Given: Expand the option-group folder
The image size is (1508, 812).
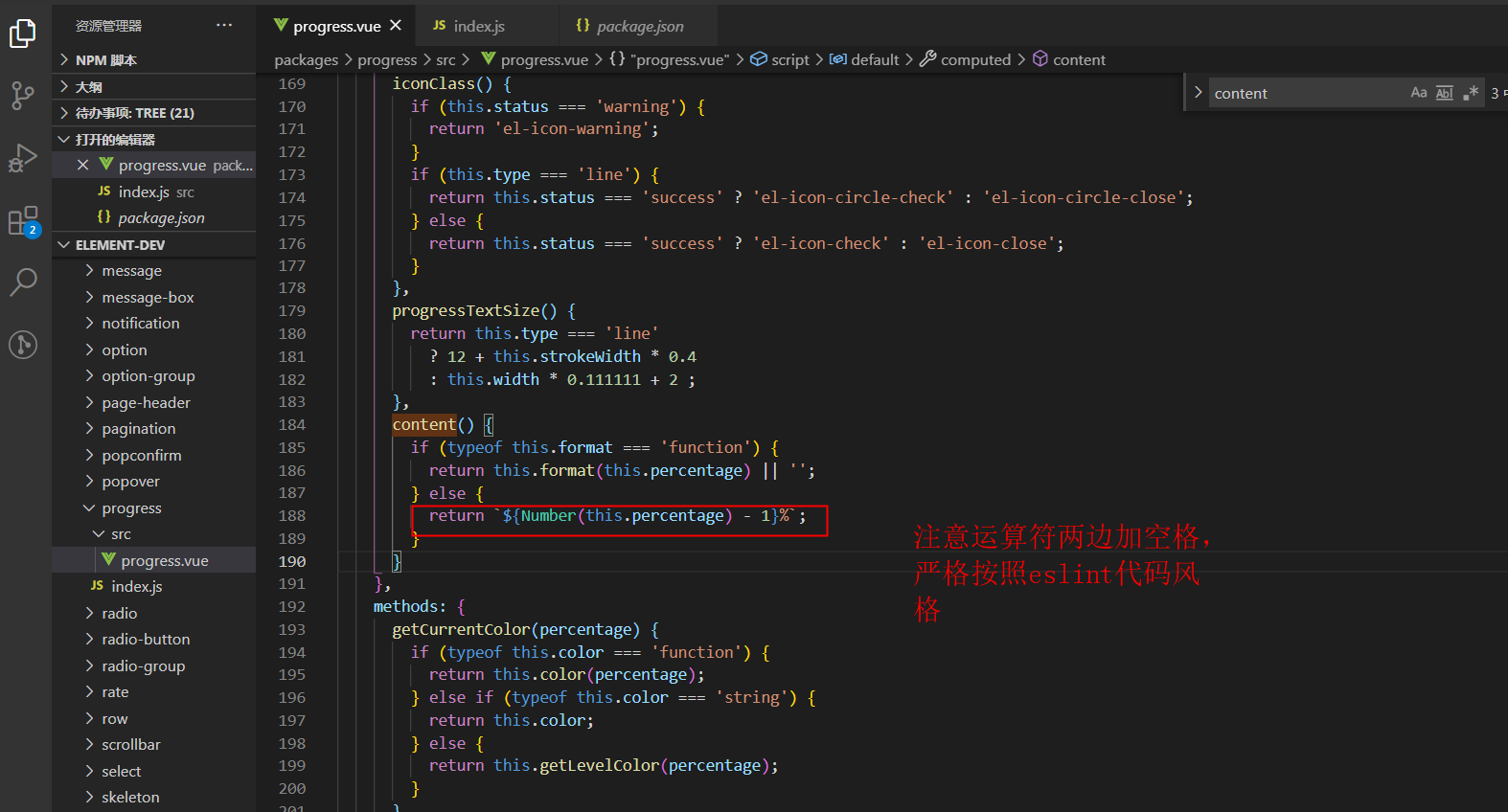Looking at the screenshot, I should tap(153, 376).
